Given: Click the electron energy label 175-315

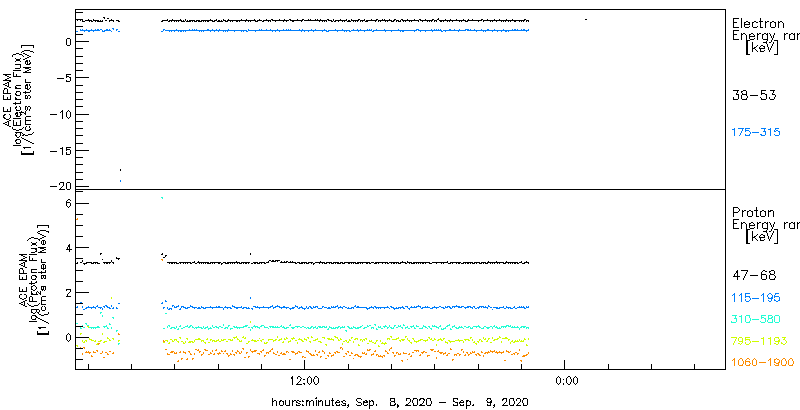Looking at the screenshot, I should pyautogui.click(x=756, y=132).
